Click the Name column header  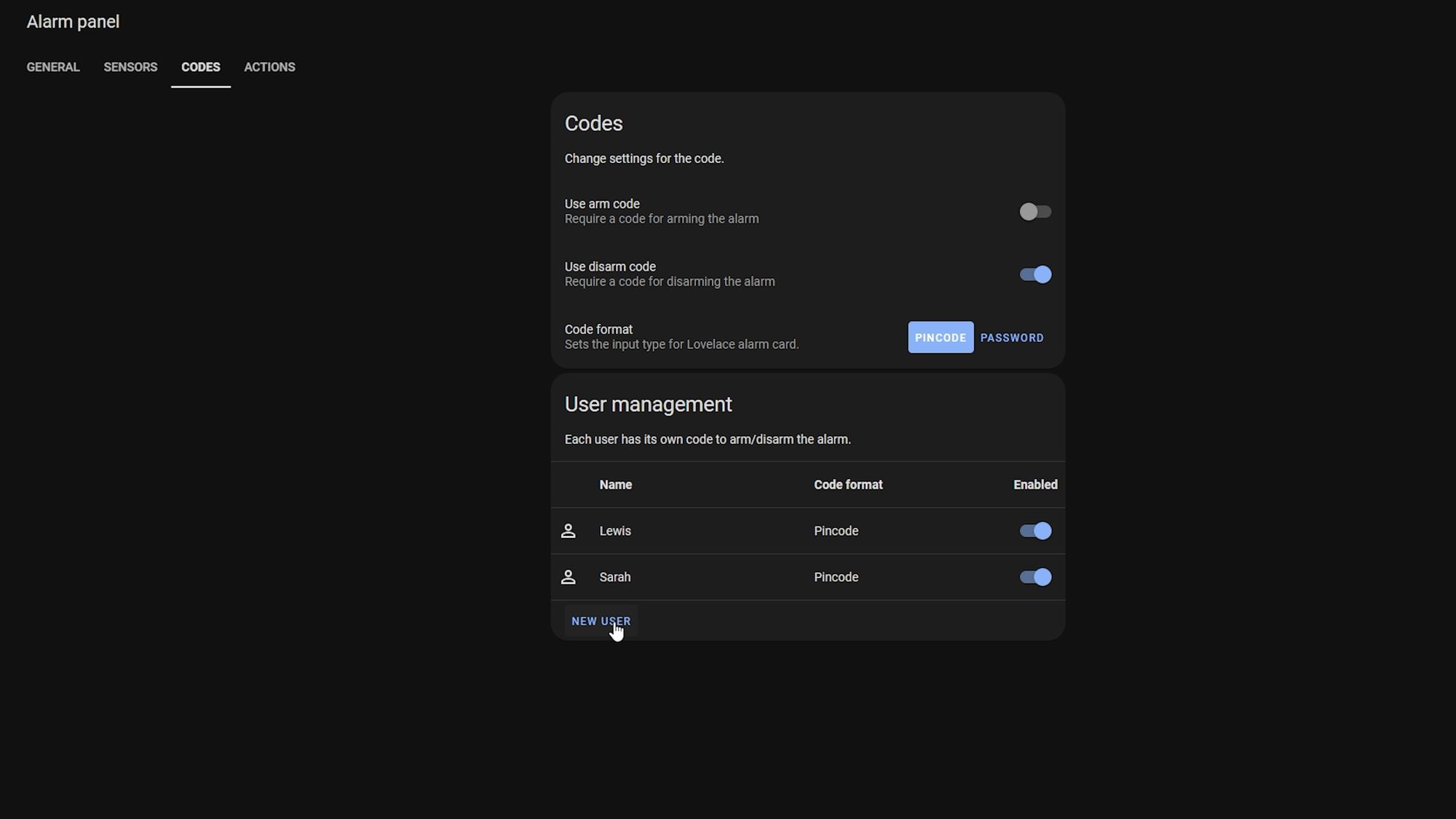coord(615,485)
